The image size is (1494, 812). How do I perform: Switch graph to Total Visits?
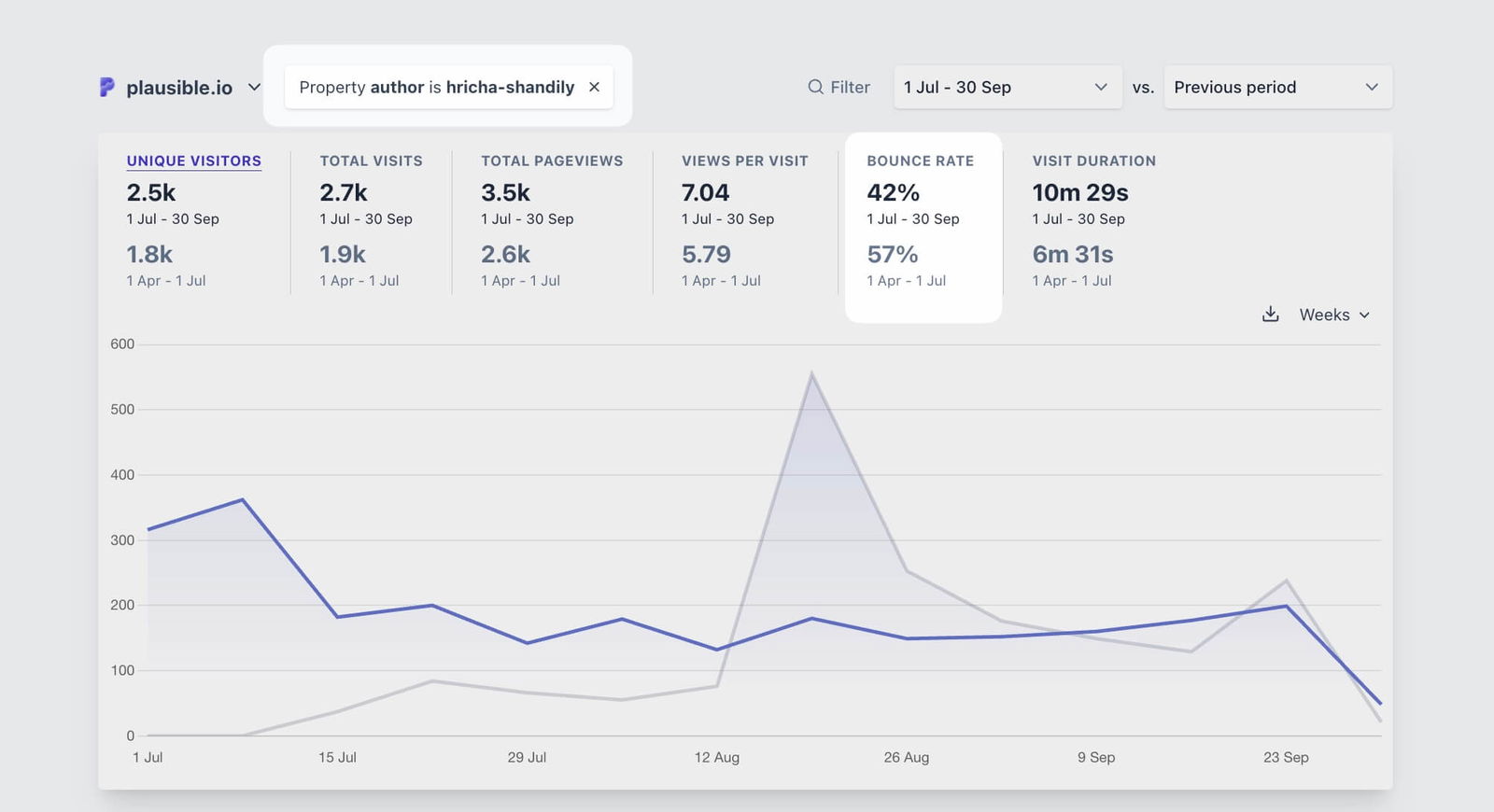pyautogui.click(x=371, y=161)
